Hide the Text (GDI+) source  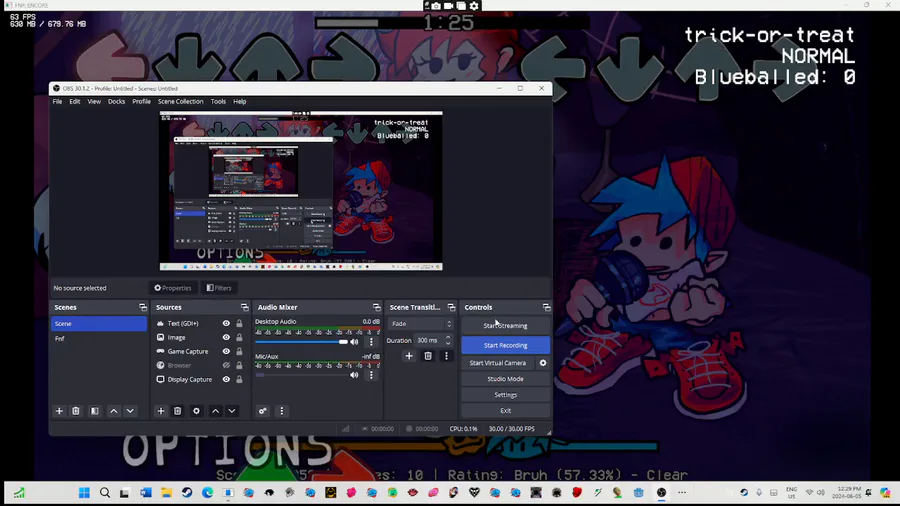[226, 324]
